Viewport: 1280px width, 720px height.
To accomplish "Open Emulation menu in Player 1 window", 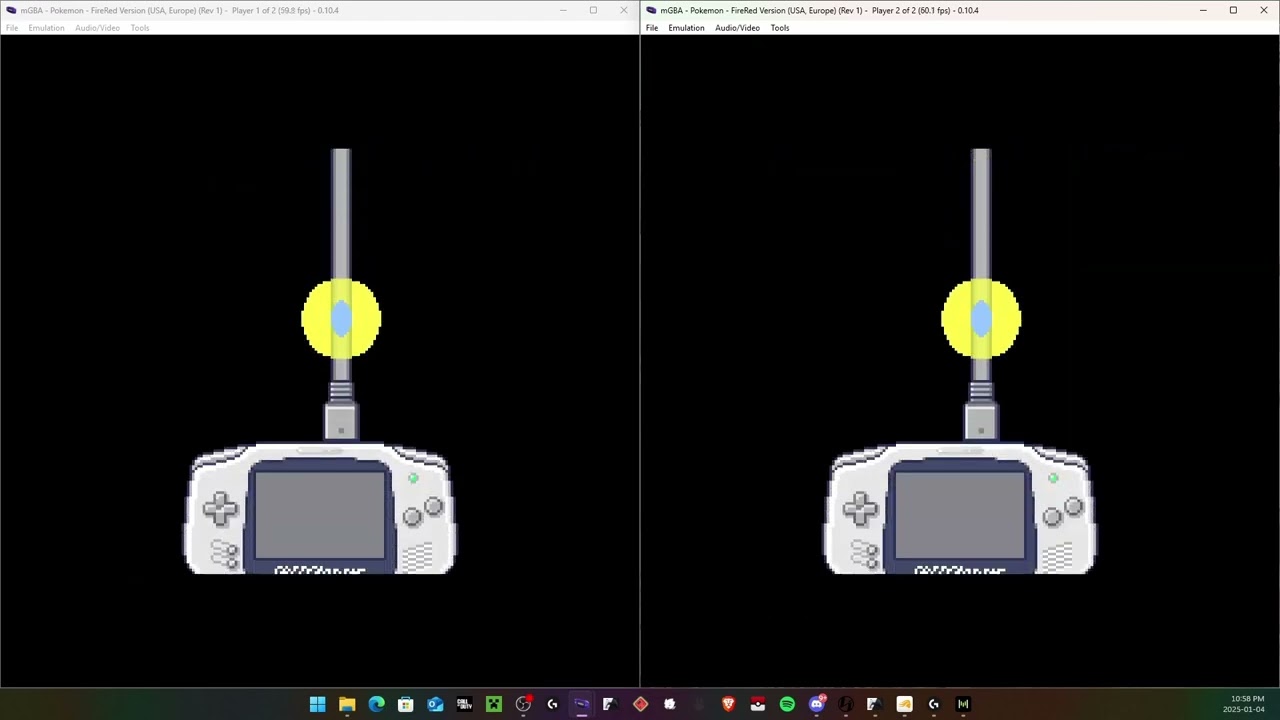I will (x=46, y=28).
